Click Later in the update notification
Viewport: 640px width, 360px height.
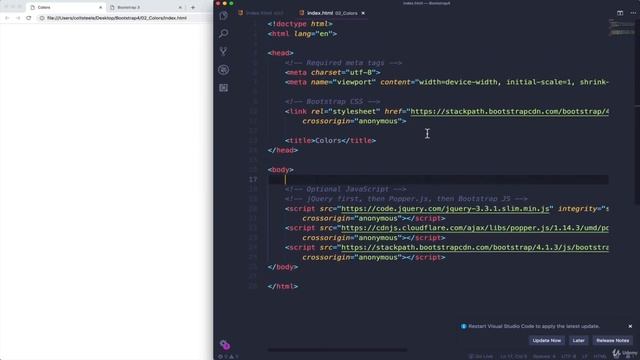[578, 340]
